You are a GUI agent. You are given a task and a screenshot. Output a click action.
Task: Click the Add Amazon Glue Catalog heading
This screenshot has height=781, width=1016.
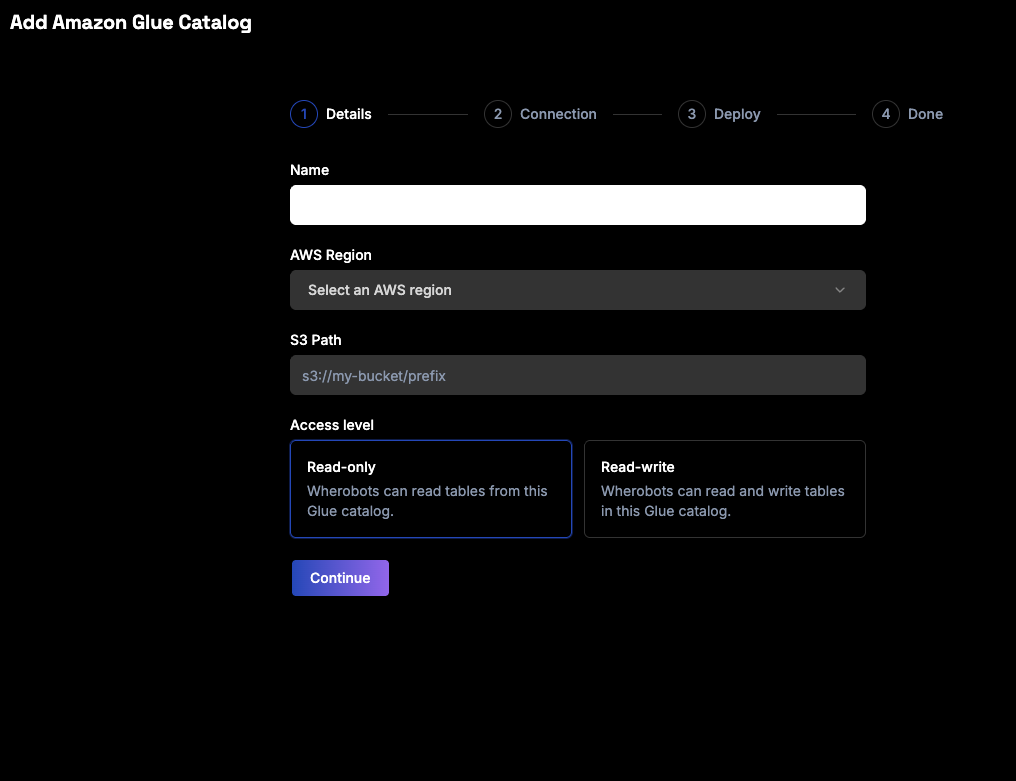(x=130, y=23)
